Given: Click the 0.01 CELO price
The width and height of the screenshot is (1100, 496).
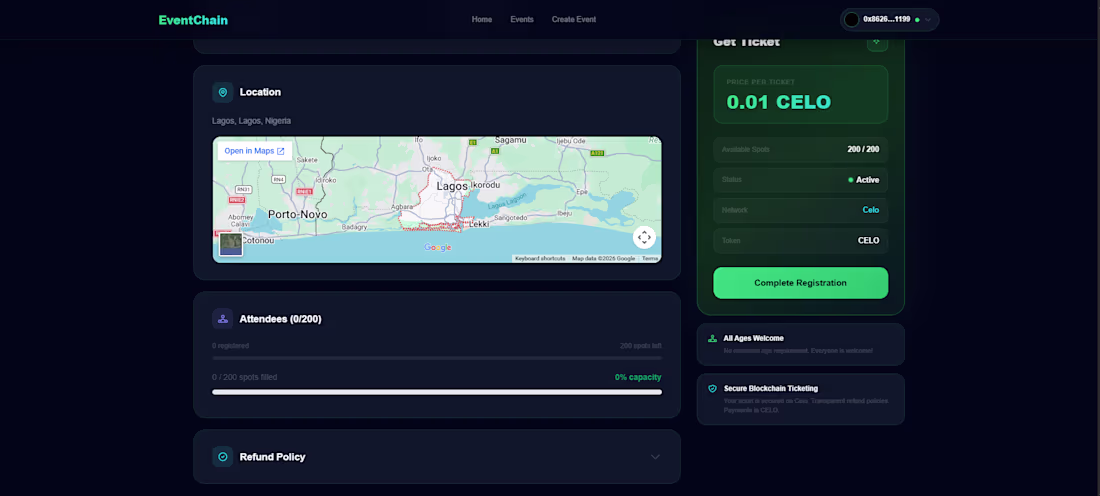Looking at the screenshot, I should tap(779, 102).
